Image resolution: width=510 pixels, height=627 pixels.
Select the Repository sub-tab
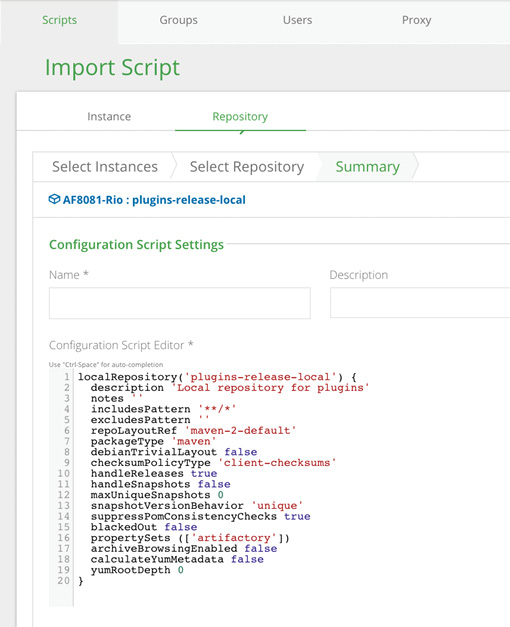(x=240, y=116)
